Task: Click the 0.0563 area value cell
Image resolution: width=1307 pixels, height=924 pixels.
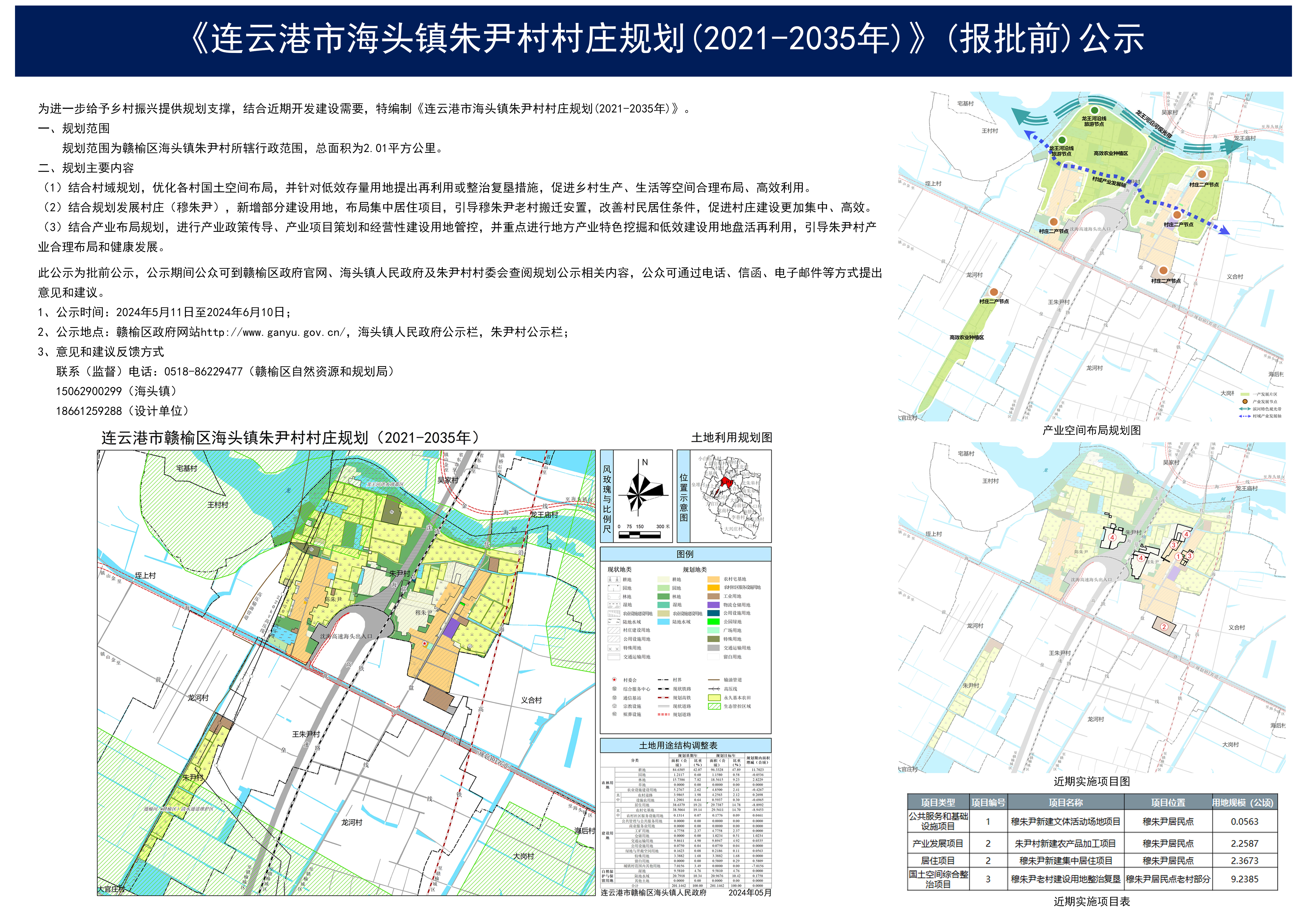Action: point(1244,822)
